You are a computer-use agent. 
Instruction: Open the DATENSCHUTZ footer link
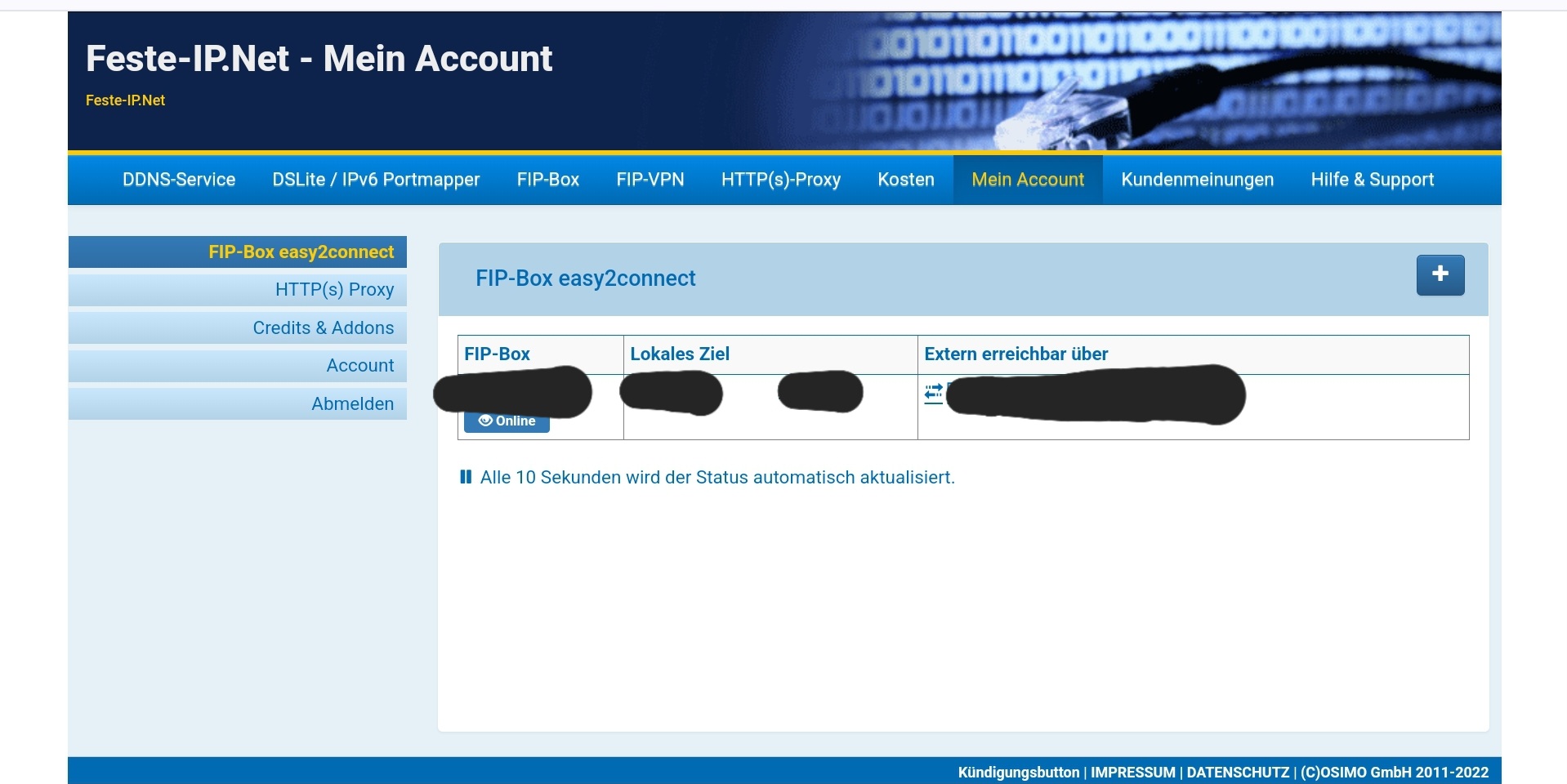pyautogui.click(x=1238, y=773)
